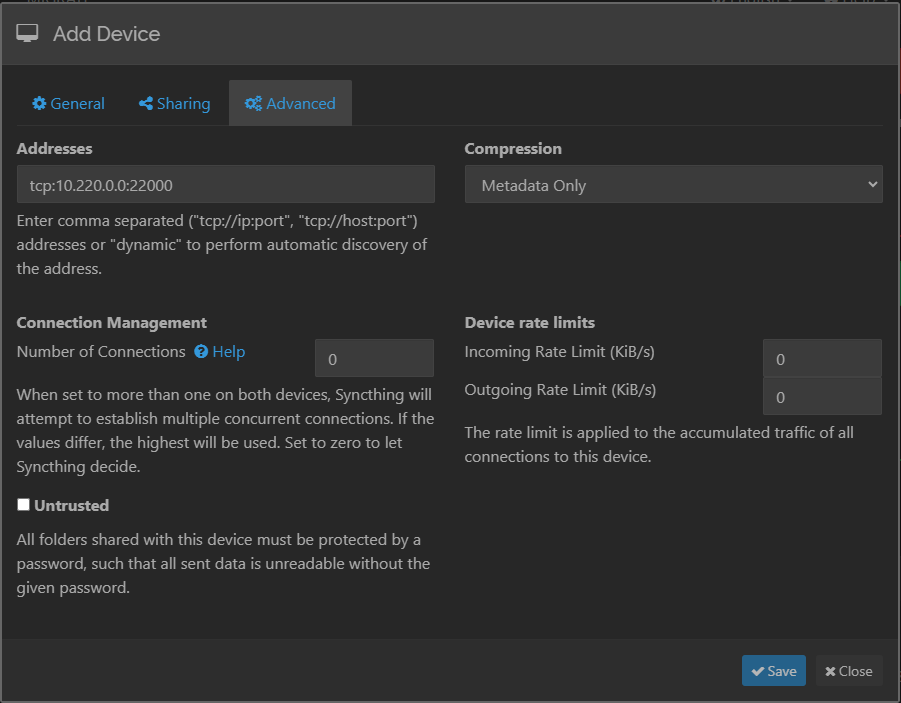Open the Number of Connections Help link
The width and height of the screenshot is (901, 703).
(228, 352)
